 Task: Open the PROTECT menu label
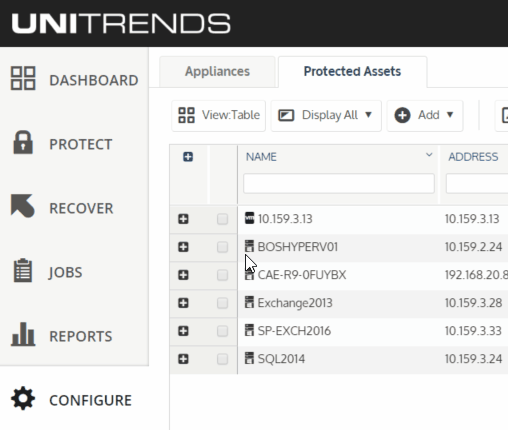(81, 144)
